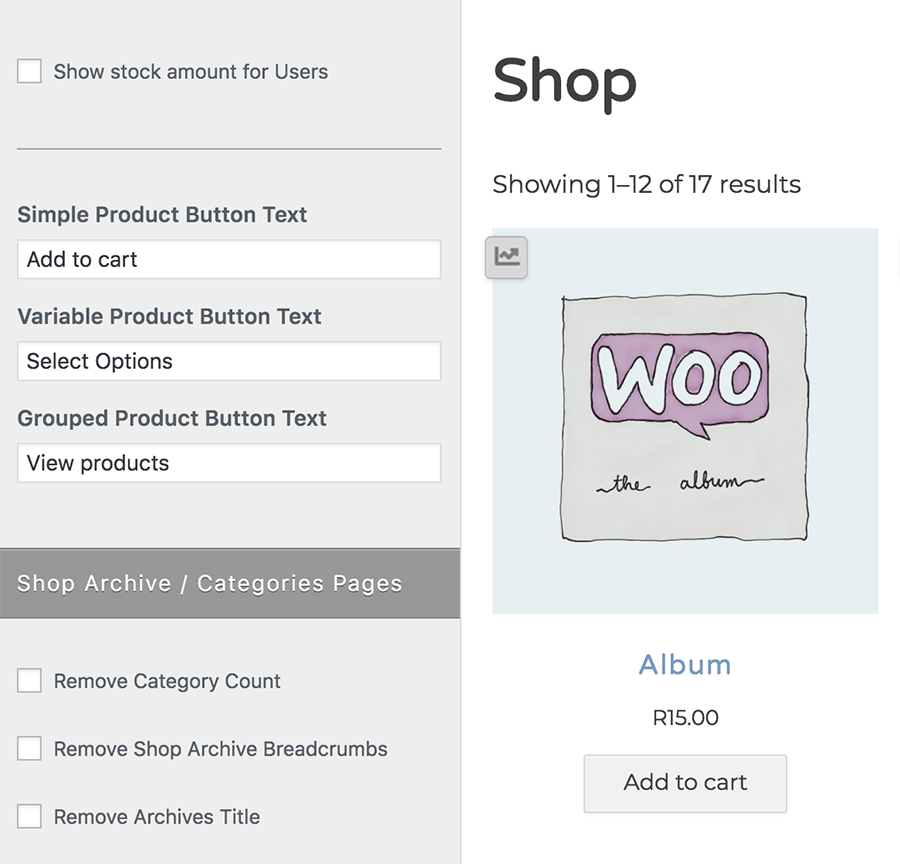The height and width of the screenshot is (864, 900).
Task: Click the R15.00 price of Album
Action: pos(685,718)
